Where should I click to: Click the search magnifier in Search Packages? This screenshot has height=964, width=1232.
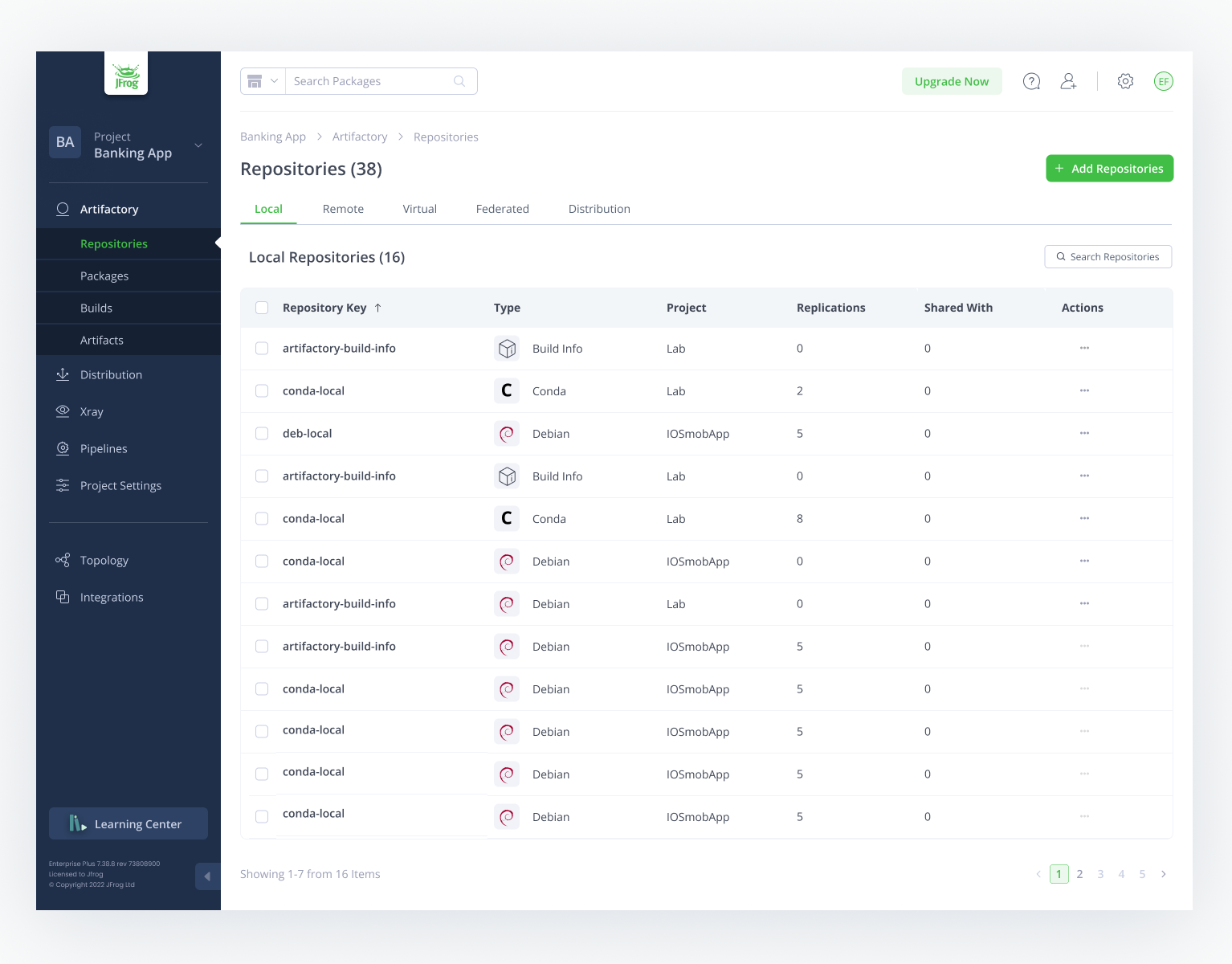tap(459, 81)
